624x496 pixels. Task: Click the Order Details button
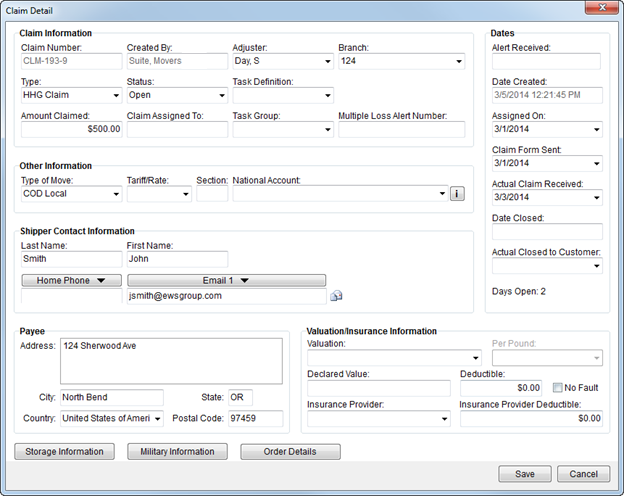click(290, 452)
